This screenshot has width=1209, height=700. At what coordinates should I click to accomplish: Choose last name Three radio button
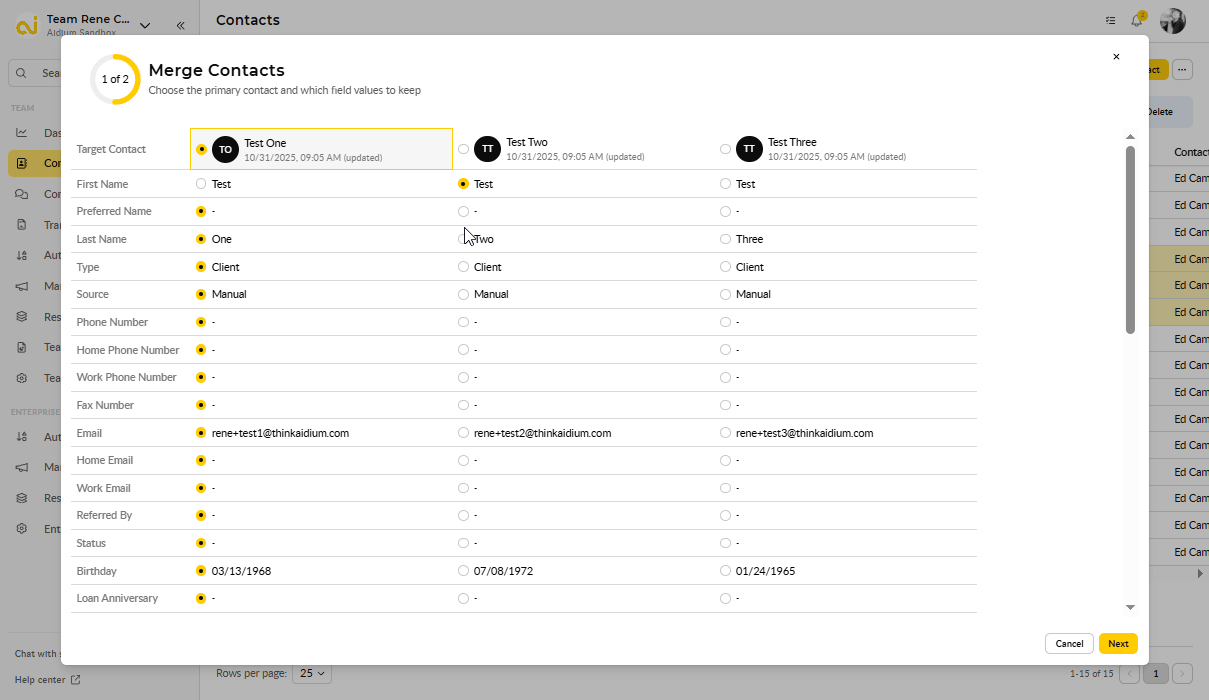[x=725, y=239]
